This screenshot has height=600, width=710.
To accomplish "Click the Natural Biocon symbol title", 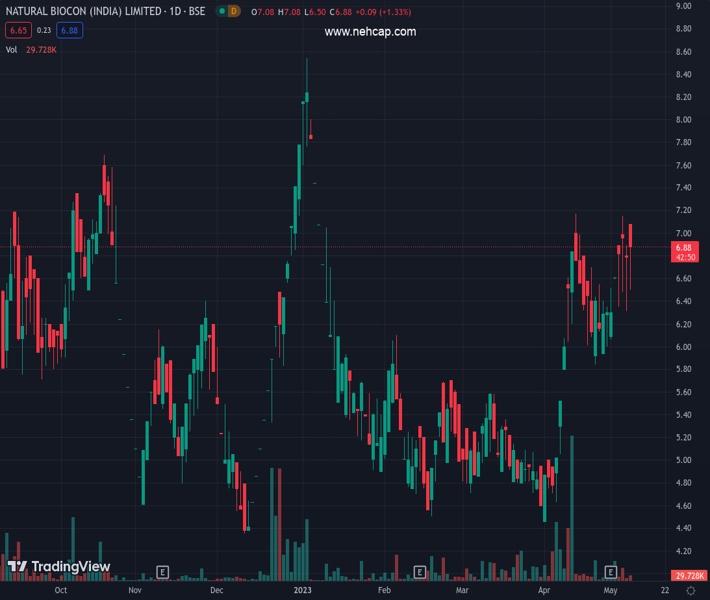I will 105,11.
